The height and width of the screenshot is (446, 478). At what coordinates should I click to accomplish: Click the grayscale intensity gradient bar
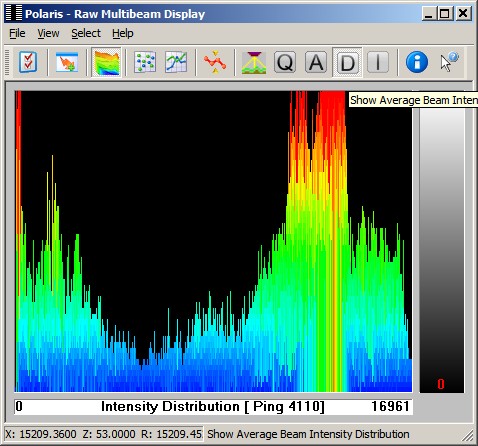click(442, 242)
